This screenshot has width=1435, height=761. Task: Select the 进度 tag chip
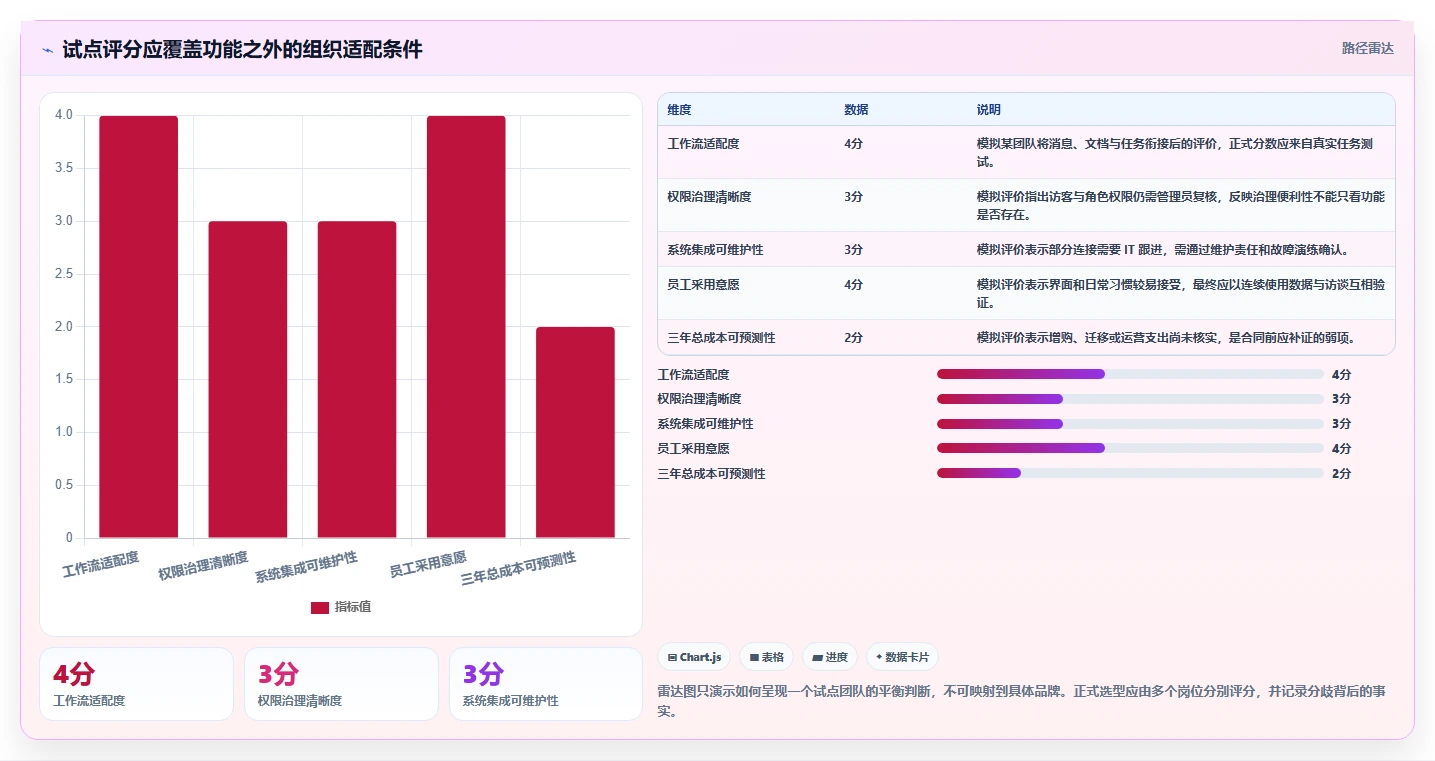[830, 657]
